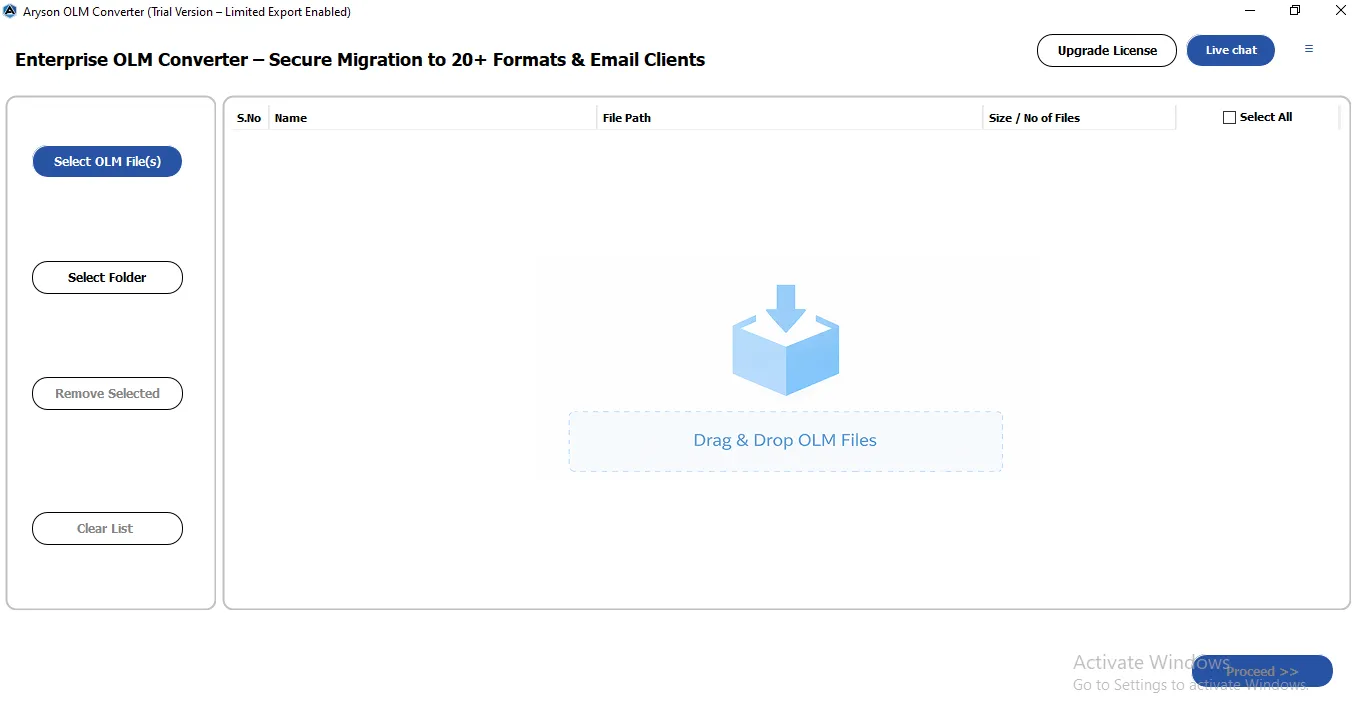Screen dimensions: 1366x728
Task: Click the blue box download icon
Action: point(785,340)
